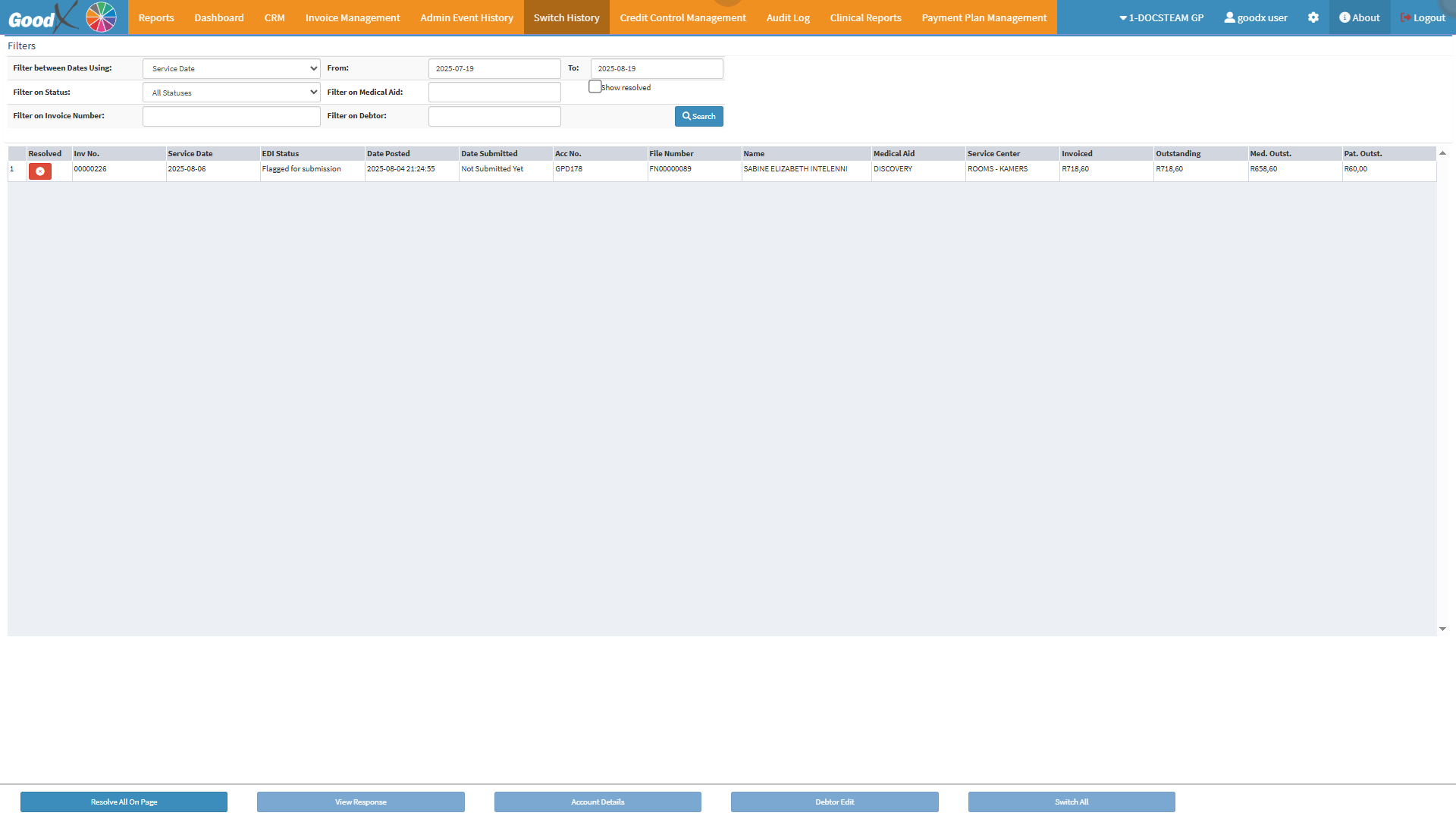Open the All Statuses dropdown
The image size is (1456, 819).
point(231,93)
